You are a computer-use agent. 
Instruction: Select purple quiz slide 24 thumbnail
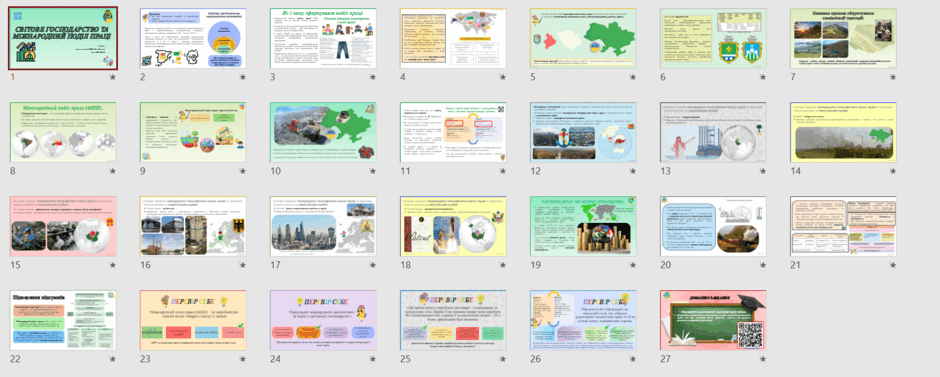323,320
